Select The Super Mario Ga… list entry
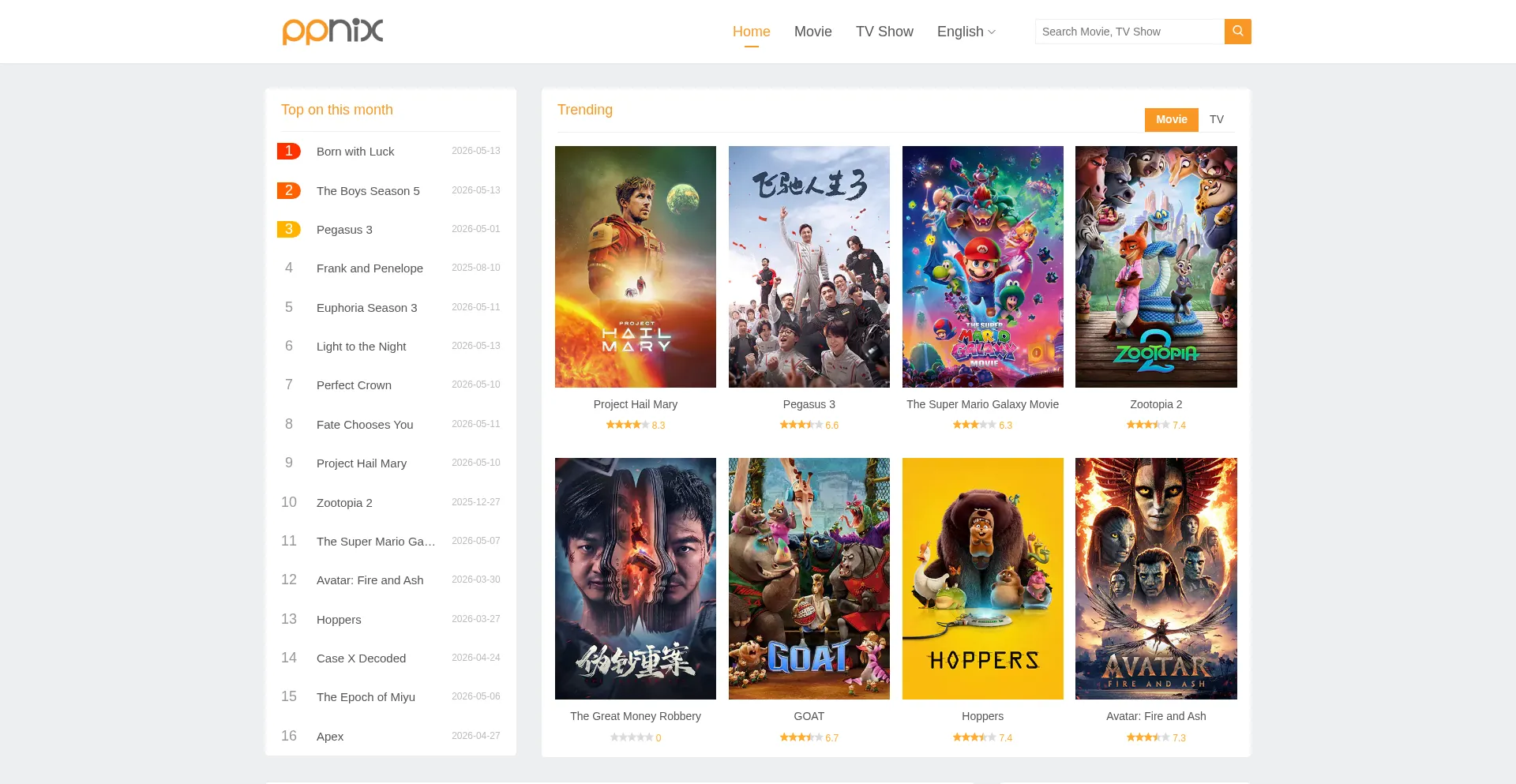The height and width of the screenshot is (784, 1516). click(376, 542)
